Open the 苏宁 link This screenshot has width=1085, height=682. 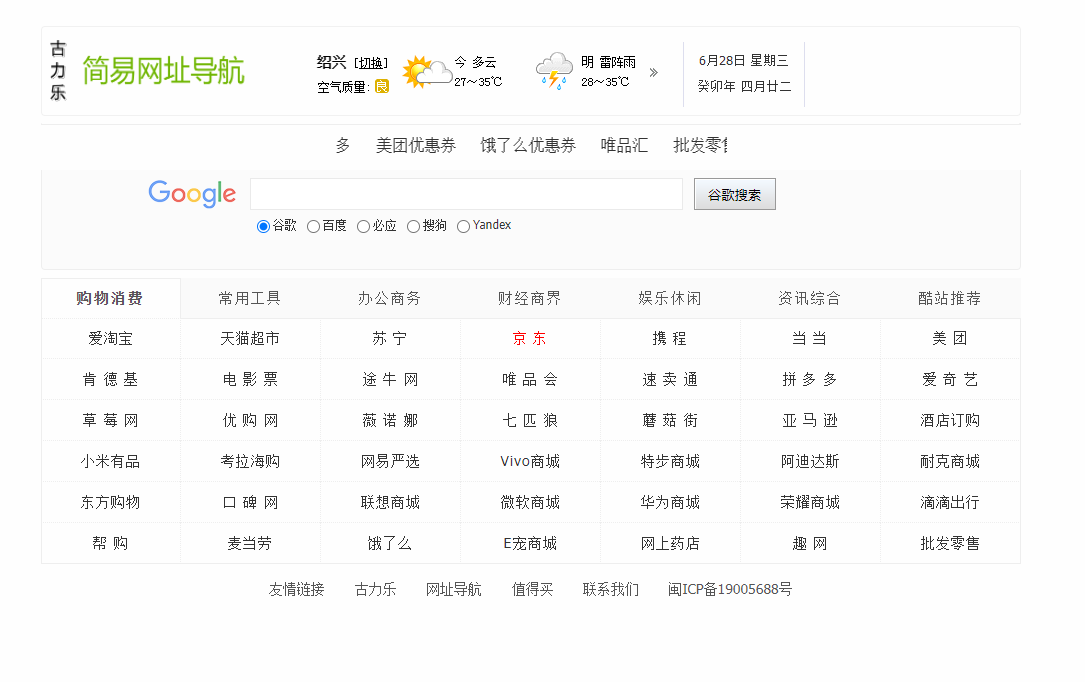(x=390, y=338)
